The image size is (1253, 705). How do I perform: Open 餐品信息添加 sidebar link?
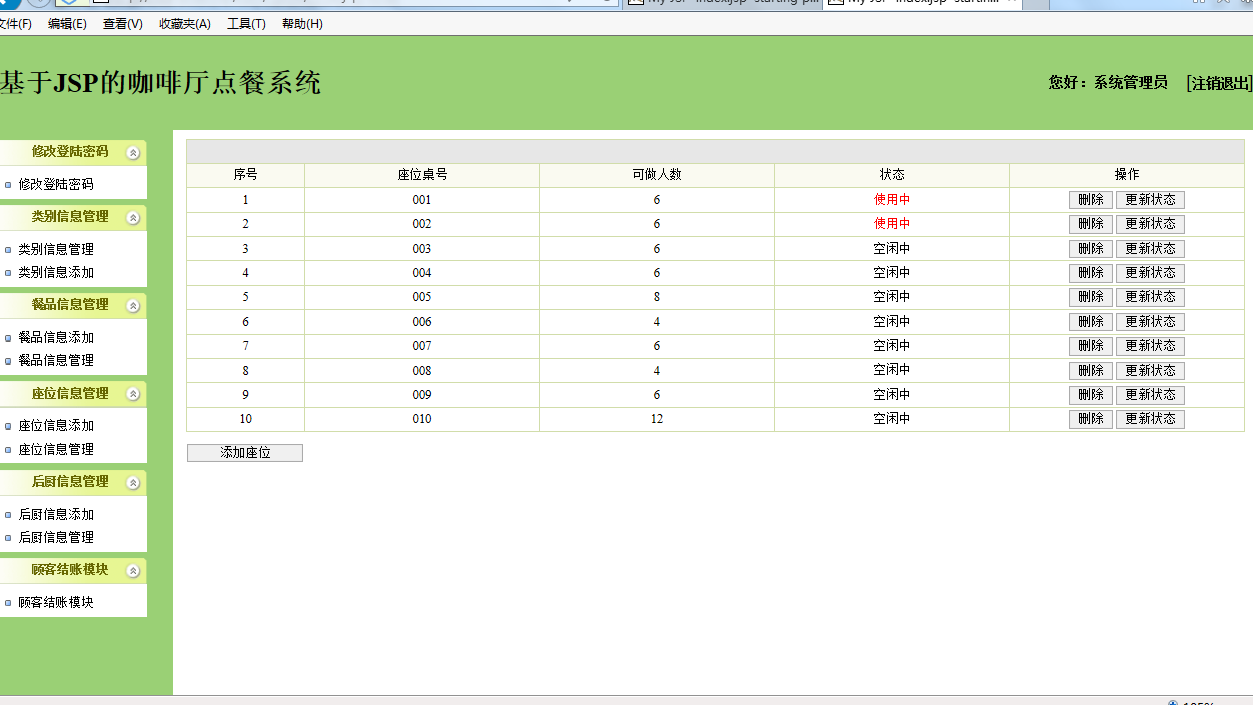point(56,338)
